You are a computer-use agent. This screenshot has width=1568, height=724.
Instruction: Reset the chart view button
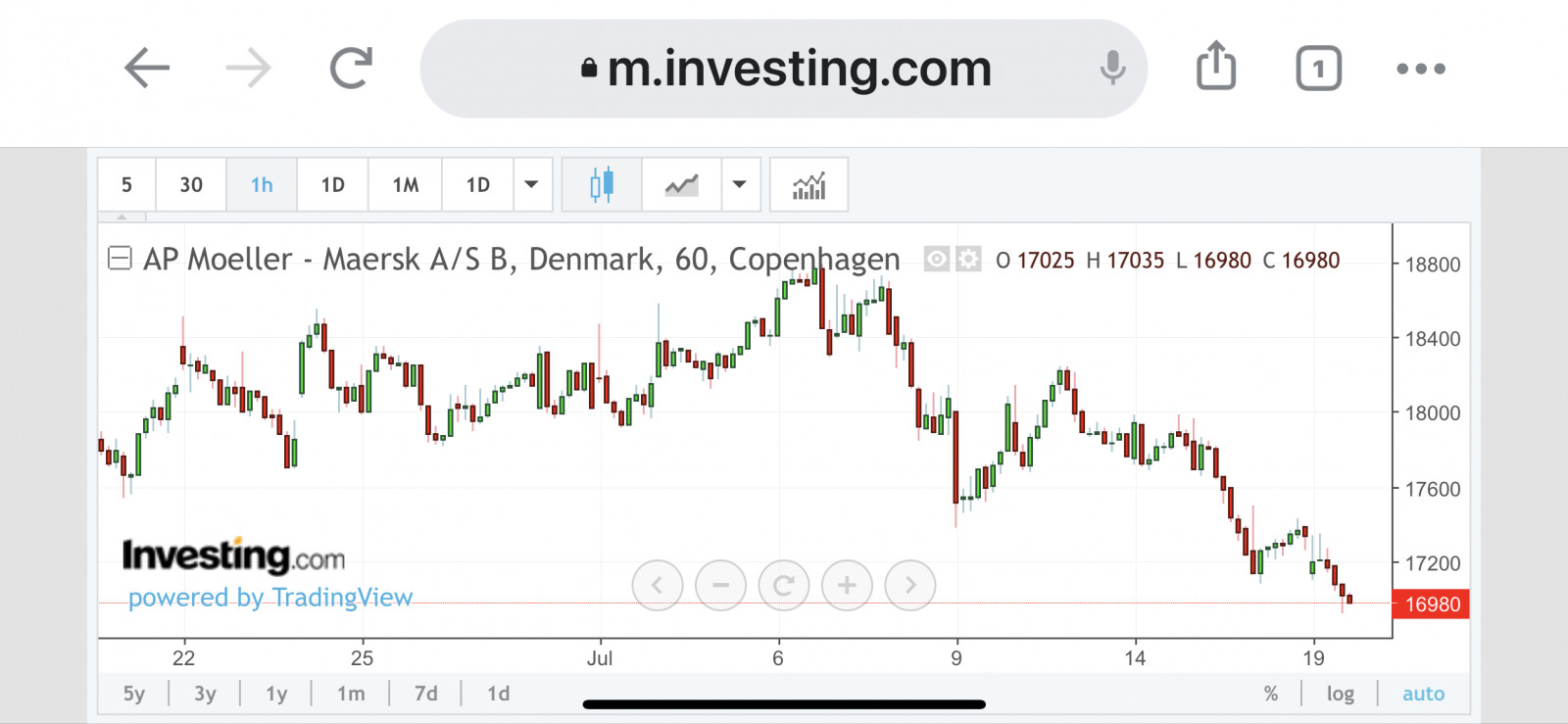click(x=784, y=586)
